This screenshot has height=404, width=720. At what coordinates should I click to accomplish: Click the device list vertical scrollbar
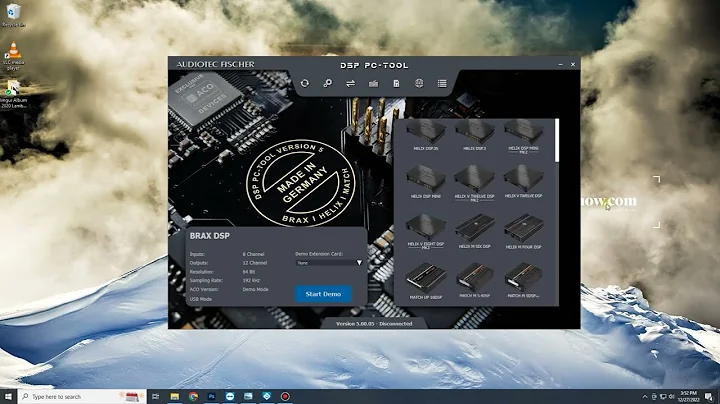tap(557, 140)
